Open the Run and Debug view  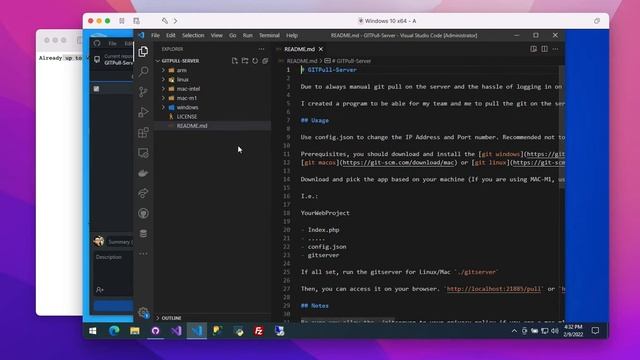click(x=143, y=112)
